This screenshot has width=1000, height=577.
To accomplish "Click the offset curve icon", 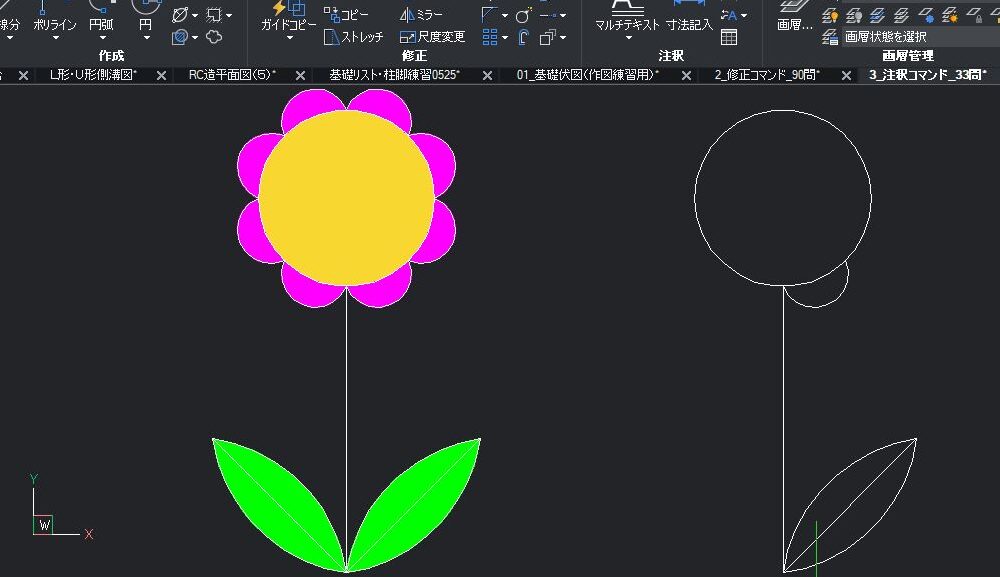I will tap(524, 38).
